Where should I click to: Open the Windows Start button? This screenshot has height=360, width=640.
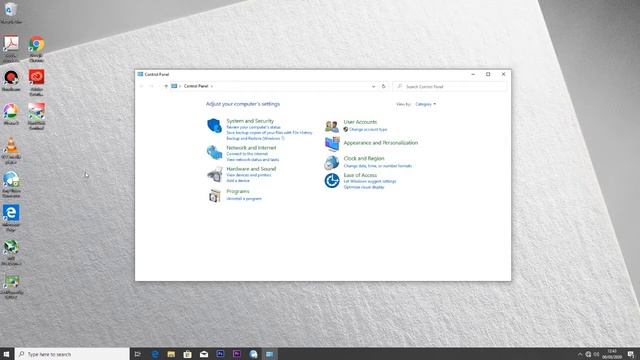coord(7,354)
